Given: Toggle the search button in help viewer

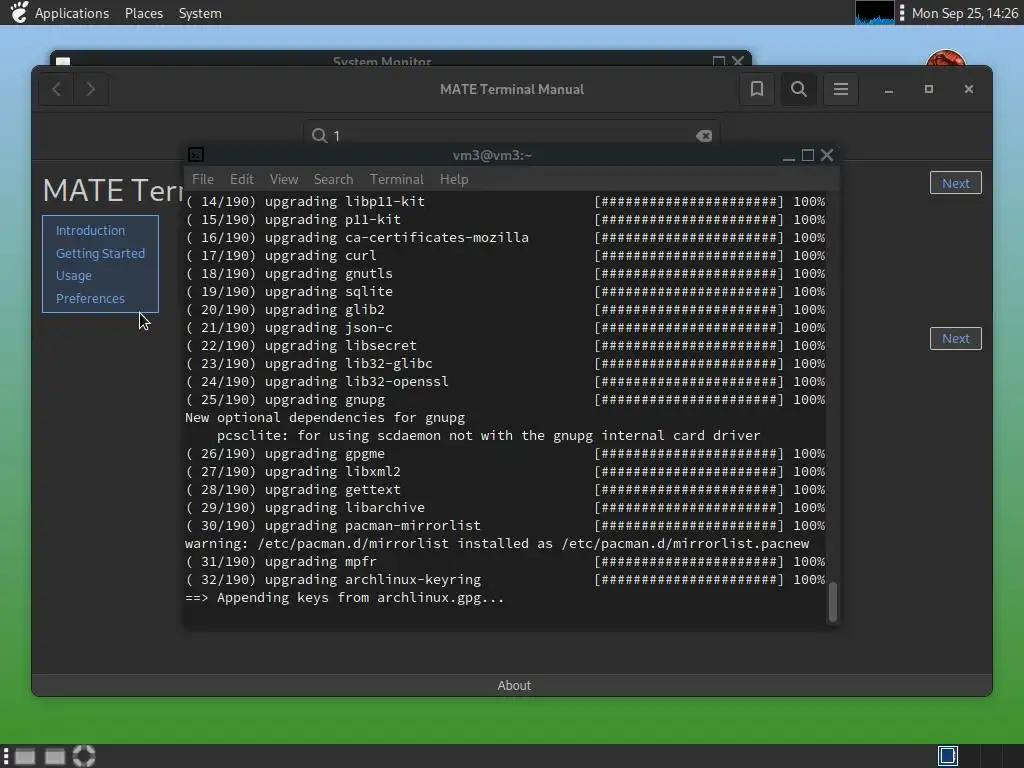Looking at the screenshot, I should pyautogui.click(x=799, y=89).
